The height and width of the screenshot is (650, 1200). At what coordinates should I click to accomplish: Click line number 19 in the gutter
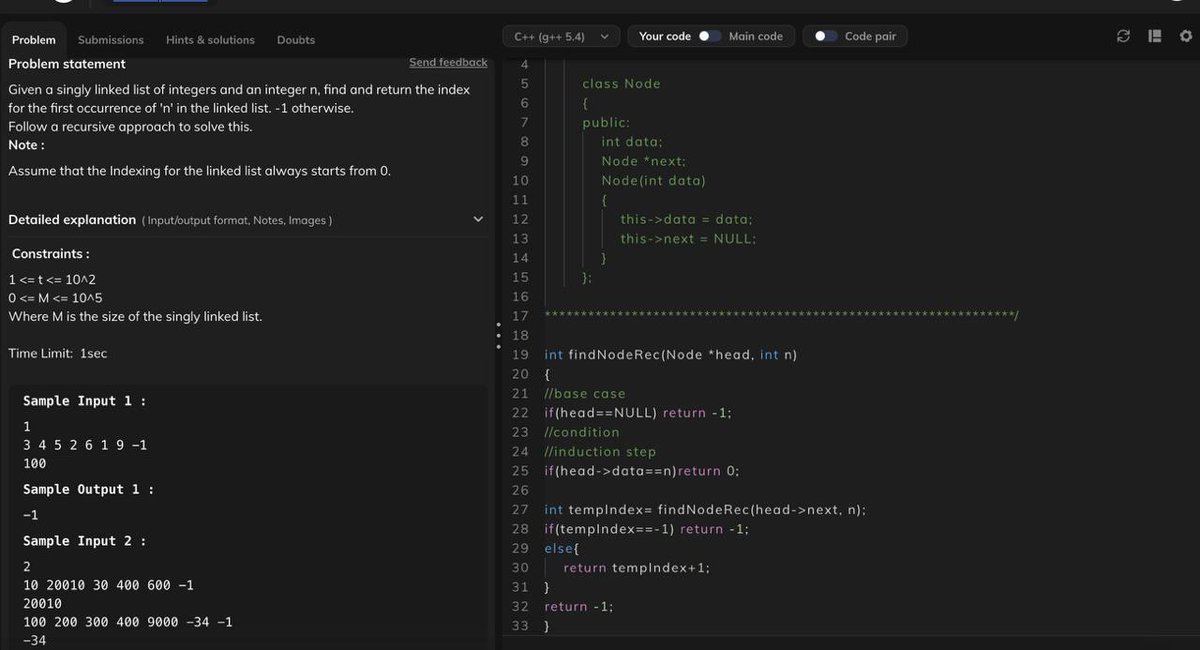pos(520,355)
